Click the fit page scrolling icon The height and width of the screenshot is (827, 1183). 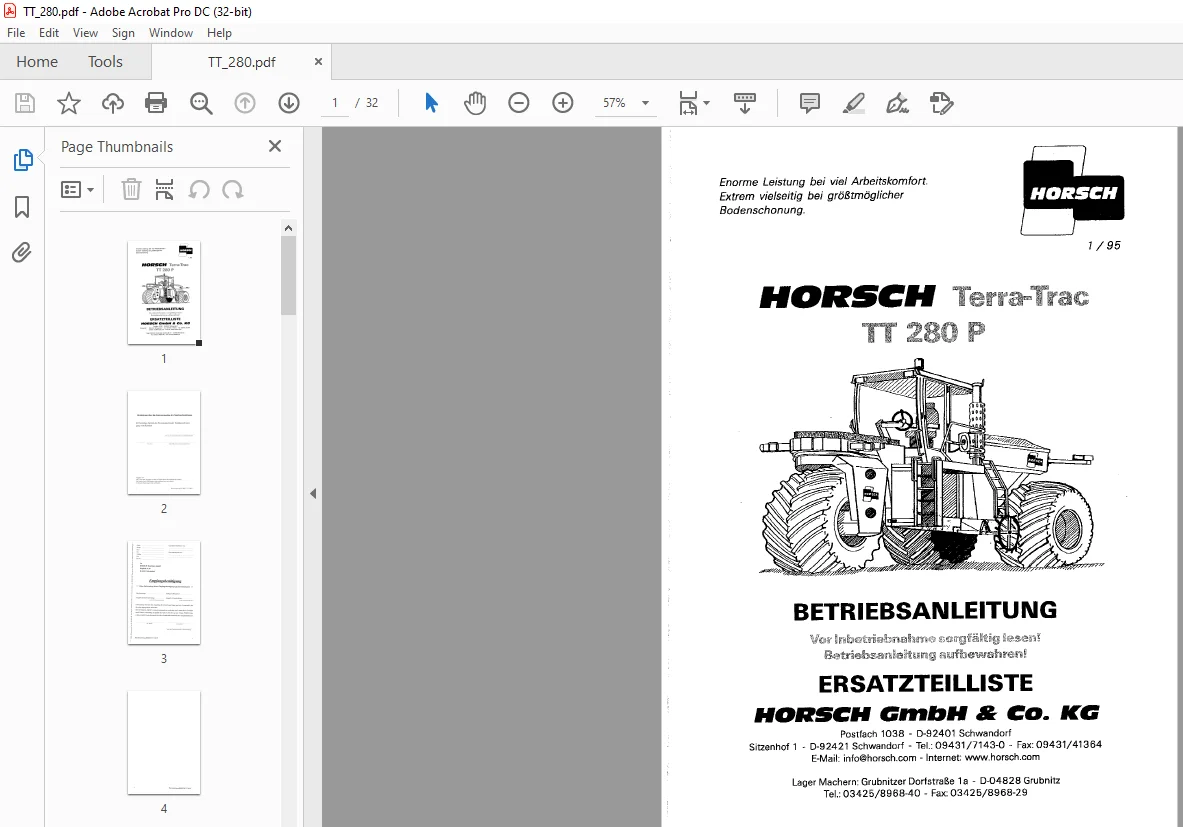[689, 103]
